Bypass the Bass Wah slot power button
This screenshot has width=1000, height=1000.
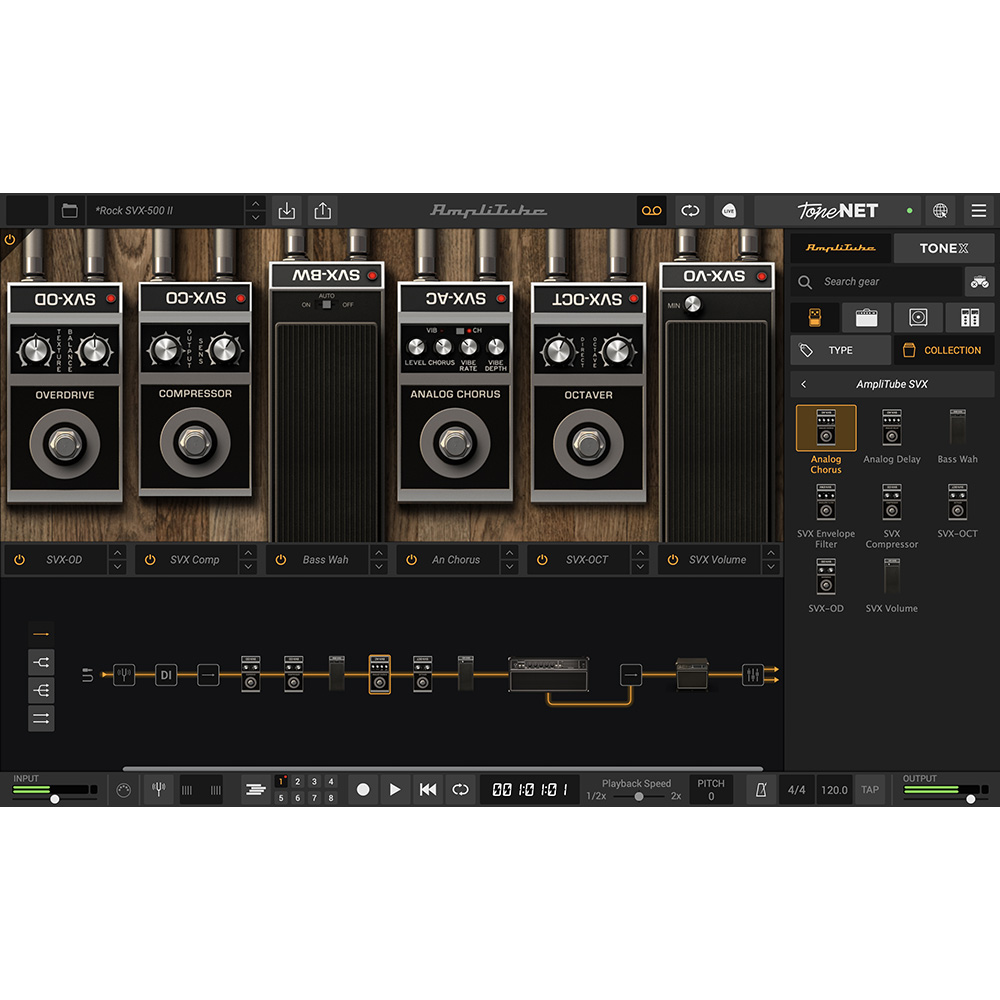[281, 559]
